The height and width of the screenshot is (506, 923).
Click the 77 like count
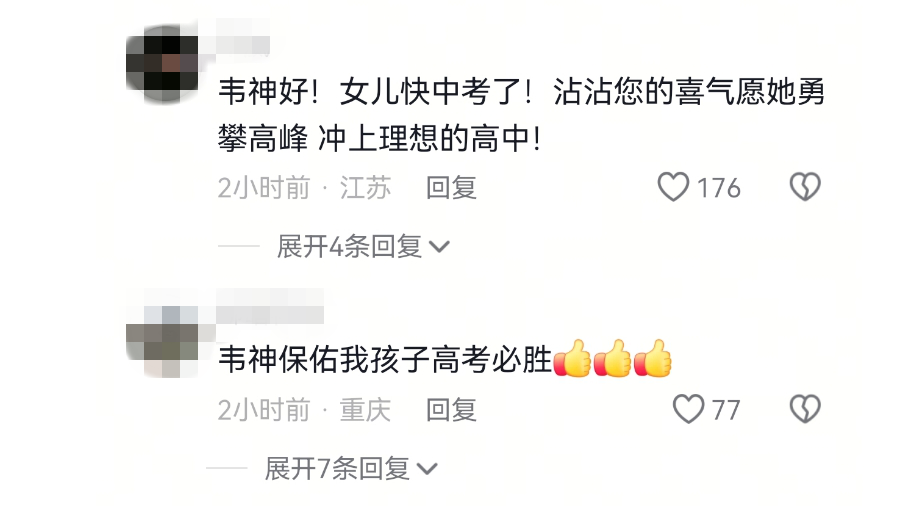click(726, 410)
